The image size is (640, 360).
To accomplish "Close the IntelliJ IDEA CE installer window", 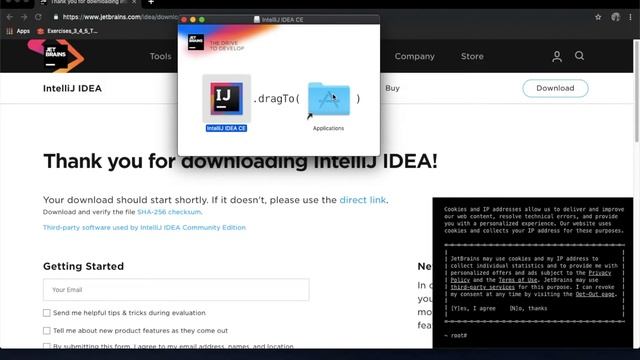I will coord(184,20).
